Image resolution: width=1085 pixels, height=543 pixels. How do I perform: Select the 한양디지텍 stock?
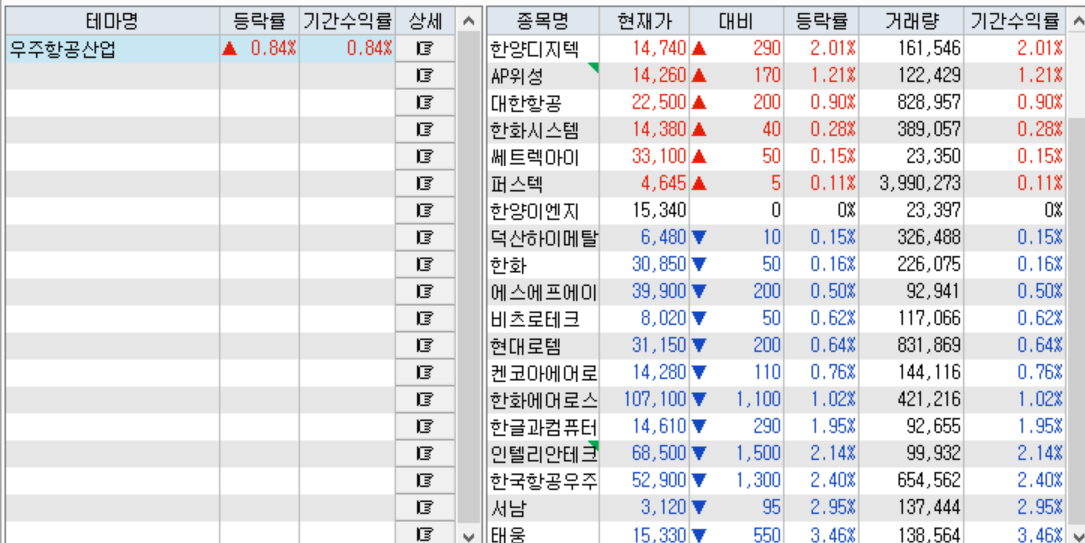coord(534,48)
